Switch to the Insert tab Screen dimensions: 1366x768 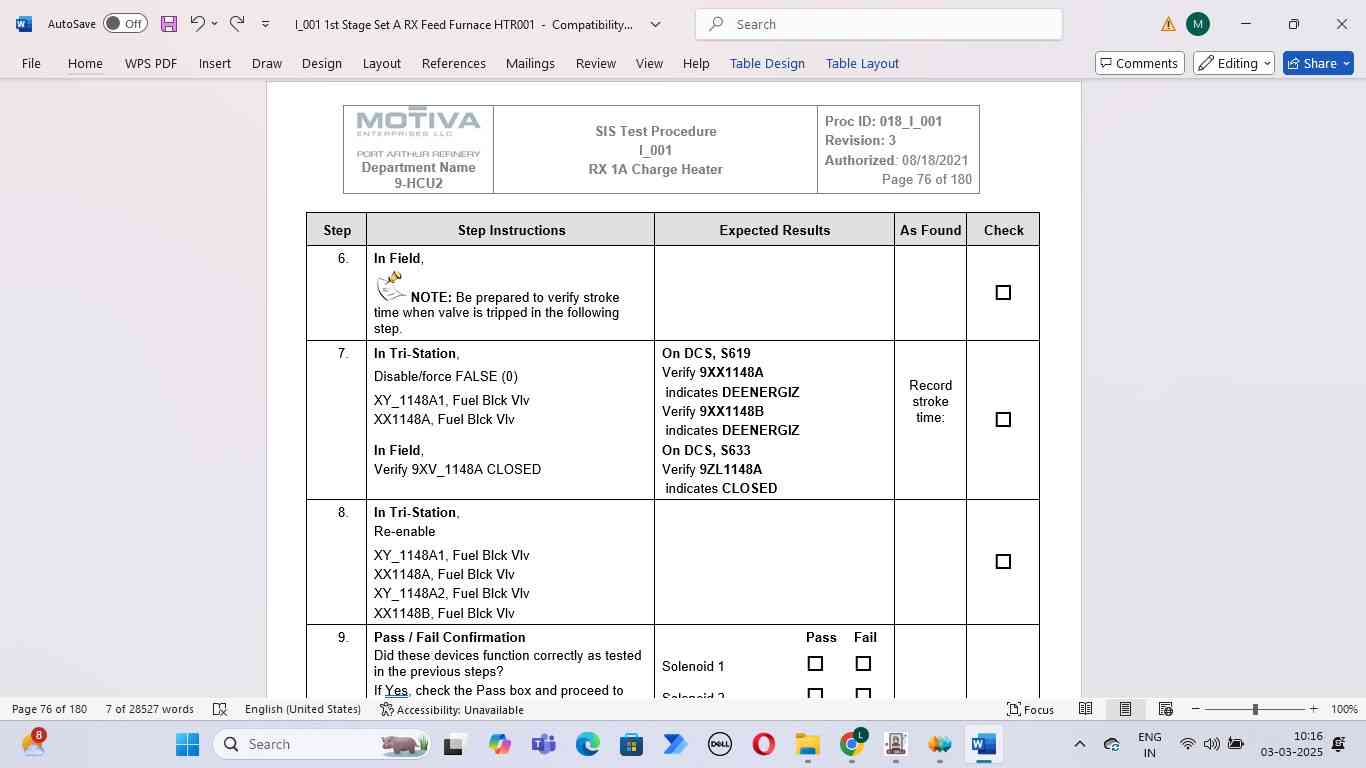coord(214,63)
